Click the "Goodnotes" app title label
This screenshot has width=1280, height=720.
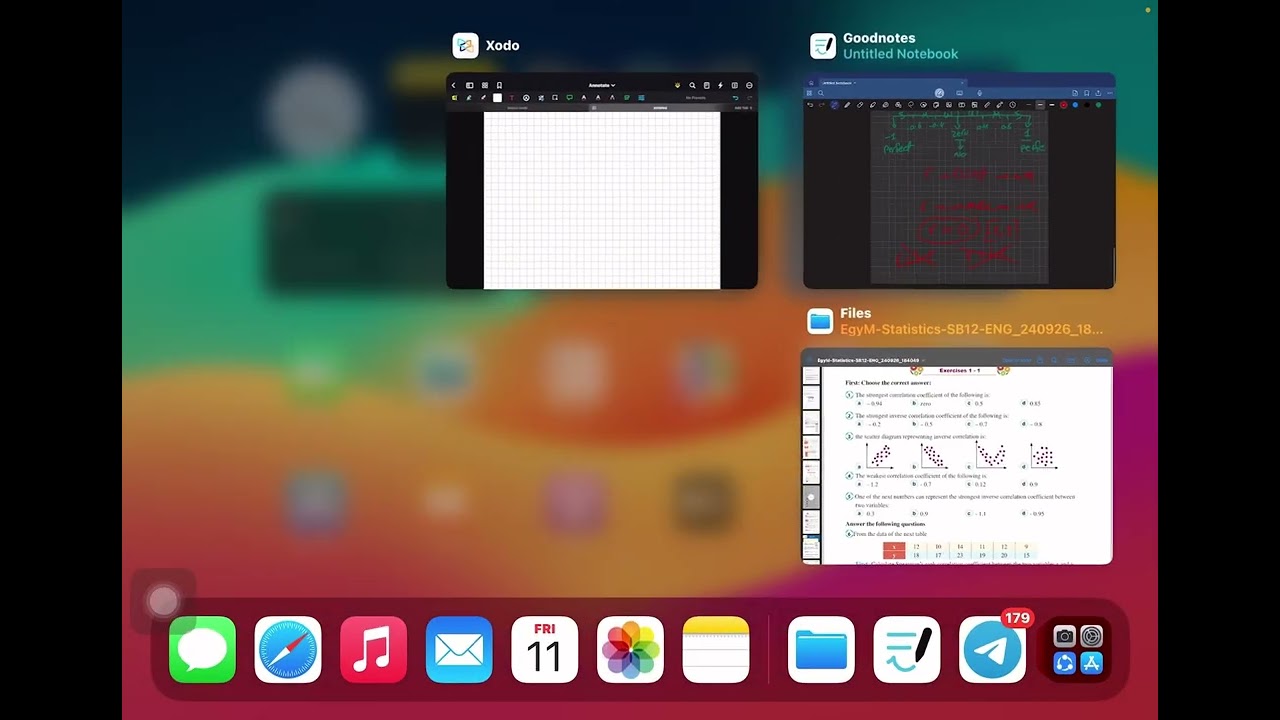pyautogui.click(x=879, y=38)
